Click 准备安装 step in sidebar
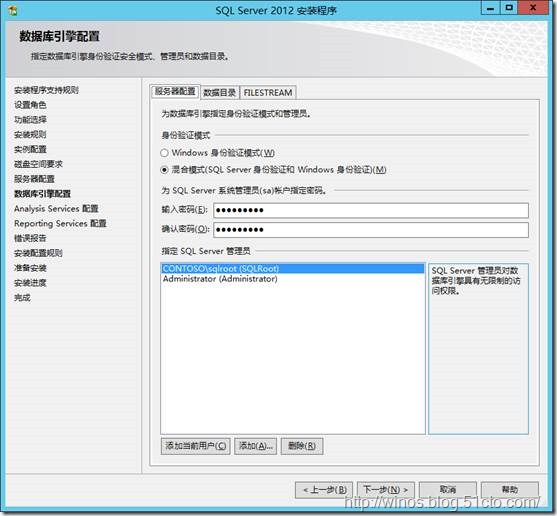This screenshot has width=557, height=516. pos(30,268)
